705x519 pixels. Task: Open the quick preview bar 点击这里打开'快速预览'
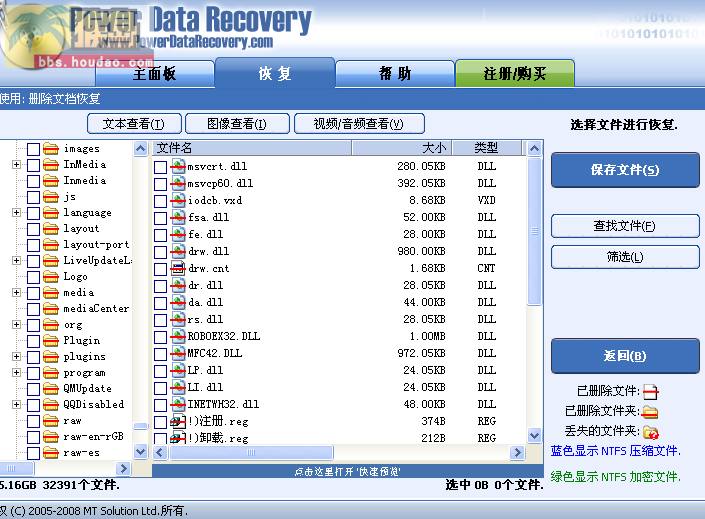(348, 471)
